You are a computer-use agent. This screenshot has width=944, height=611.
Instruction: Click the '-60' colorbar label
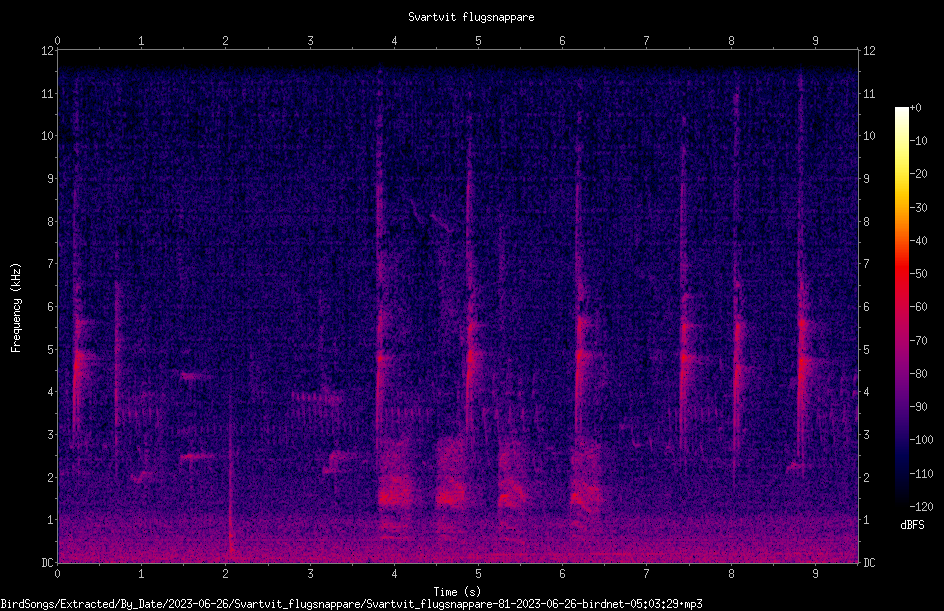coord(919,307)
